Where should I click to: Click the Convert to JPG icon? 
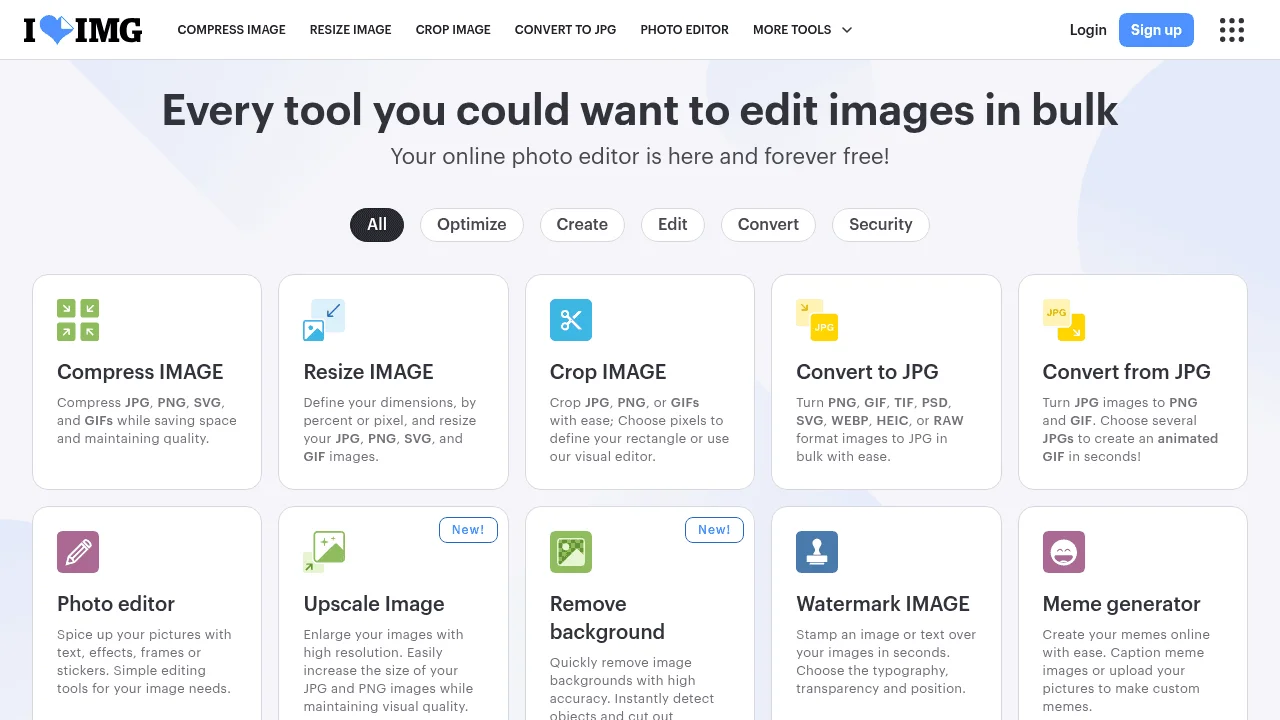point(817,320)
